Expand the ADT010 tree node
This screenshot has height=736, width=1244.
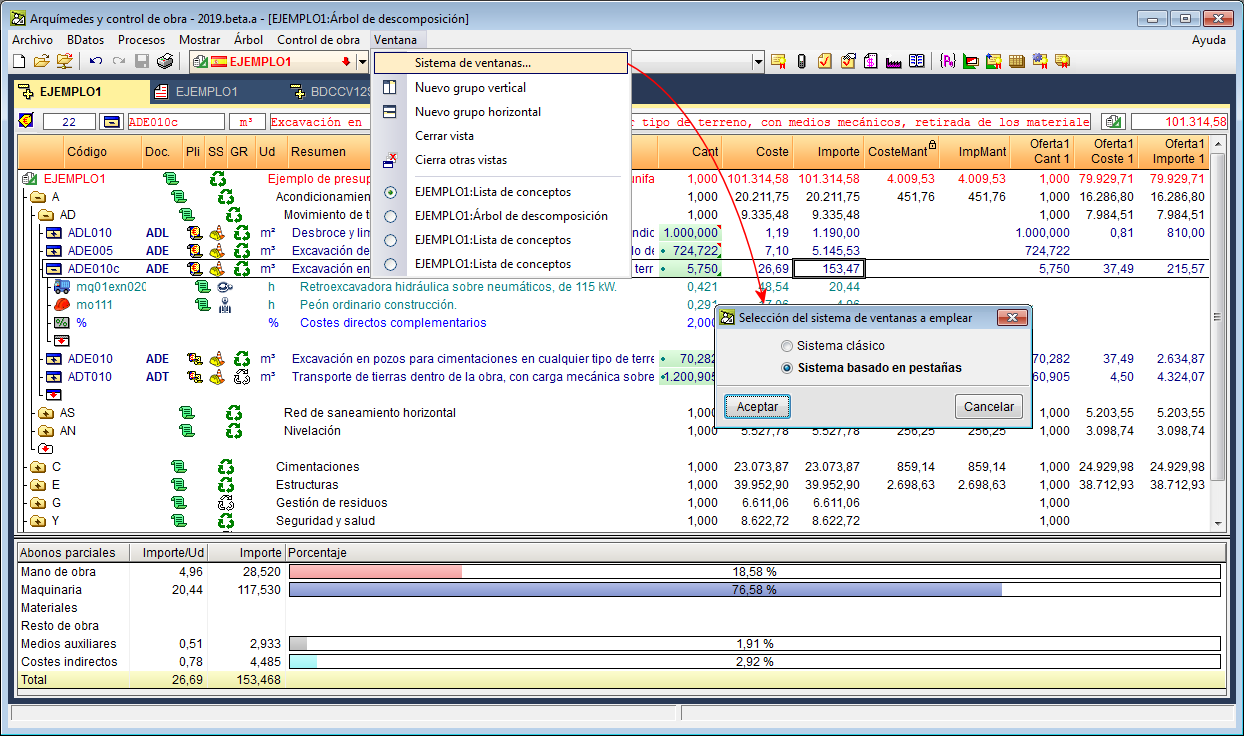pyautogui.click(x=54, y=377)
